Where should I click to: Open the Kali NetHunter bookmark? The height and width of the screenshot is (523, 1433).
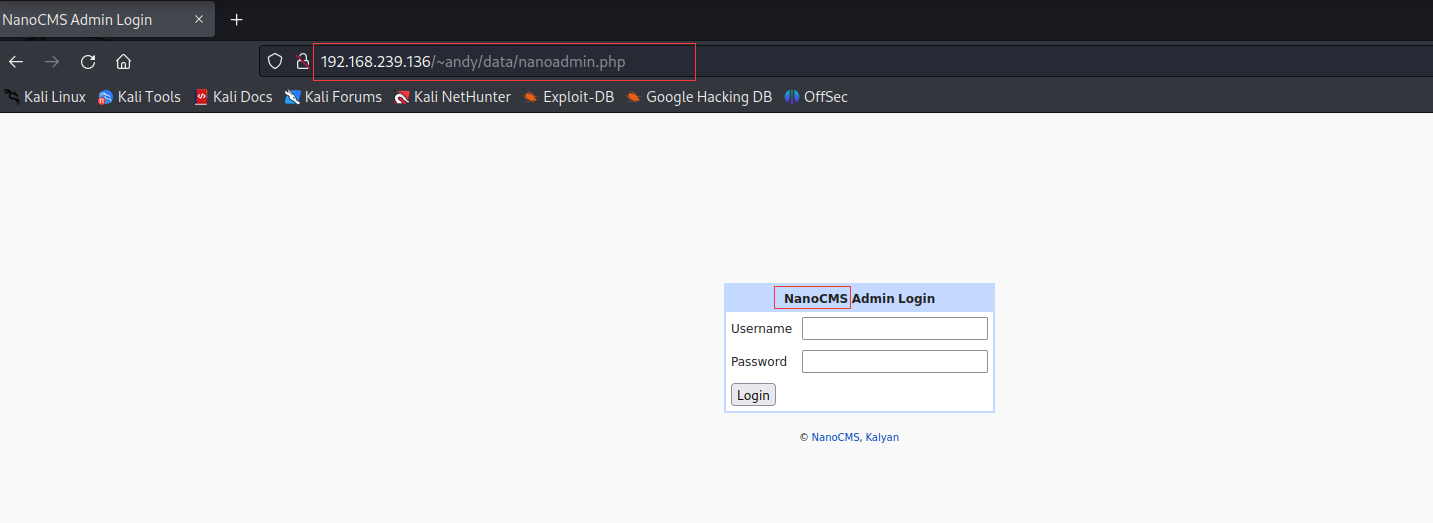453,97
